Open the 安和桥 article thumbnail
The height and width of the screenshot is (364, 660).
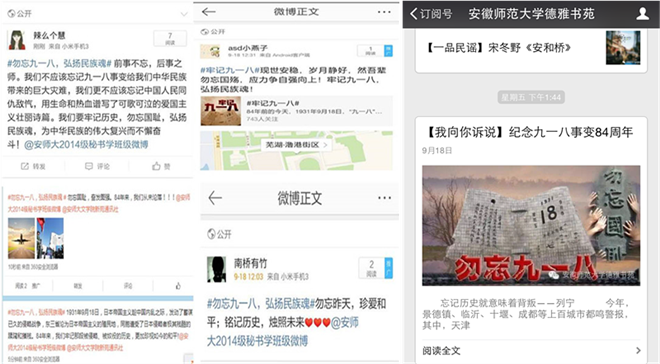coord(623,48)
